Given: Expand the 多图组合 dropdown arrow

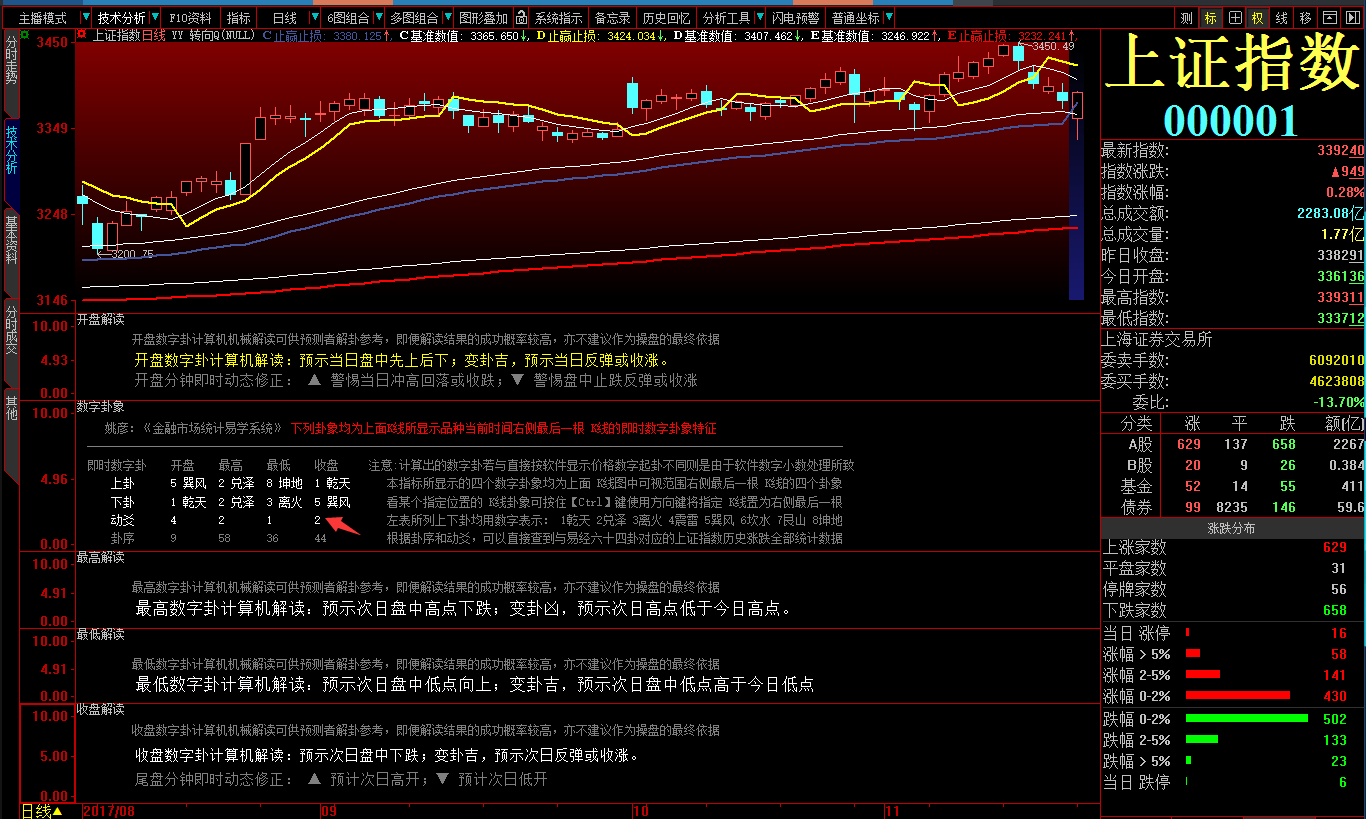Looking at the screenshot, I should click(x=447, y=18).
